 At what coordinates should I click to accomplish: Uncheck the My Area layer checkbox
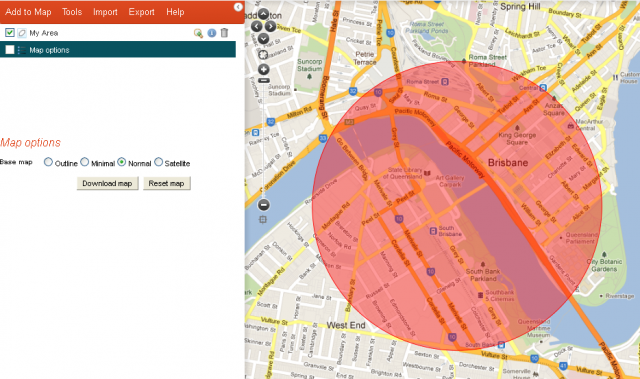click(x=10, y=32)
